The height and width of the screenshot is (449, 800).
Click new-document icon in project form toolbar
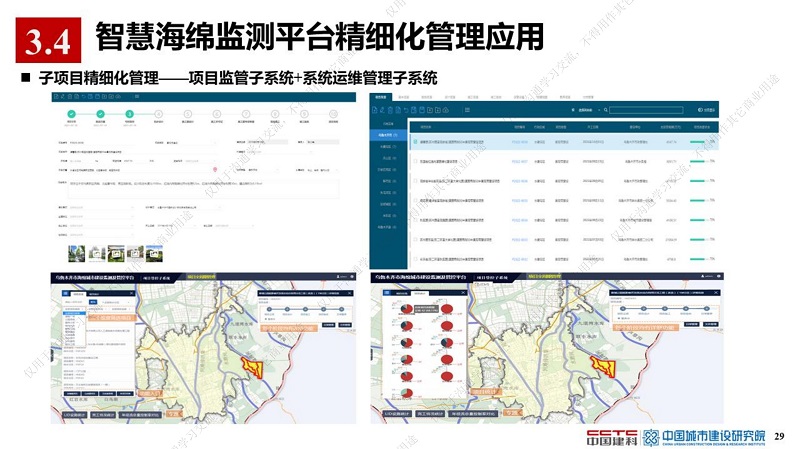coord(56,96)
